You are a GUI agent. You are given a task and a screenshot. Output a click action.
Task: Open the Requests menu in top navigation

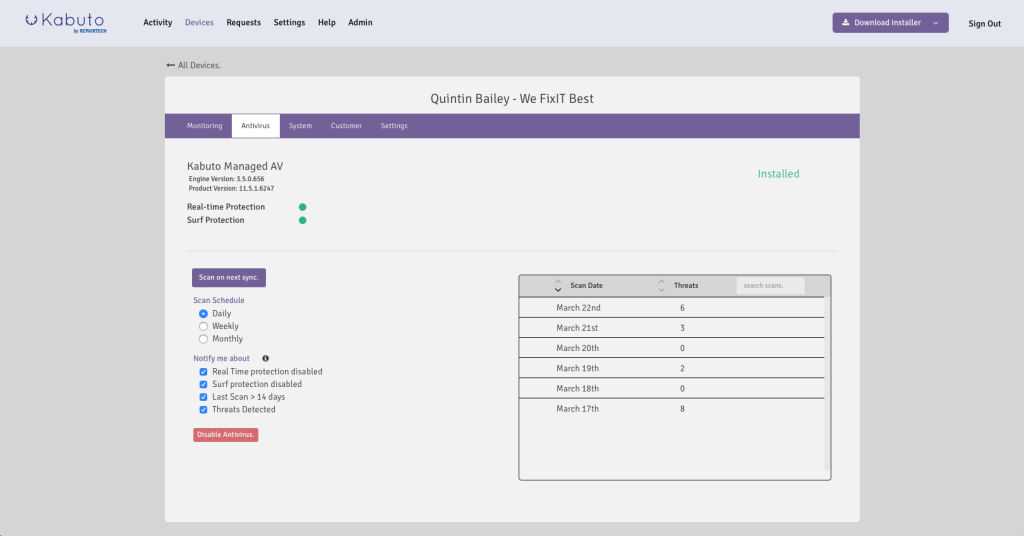(x=243, y=23)
